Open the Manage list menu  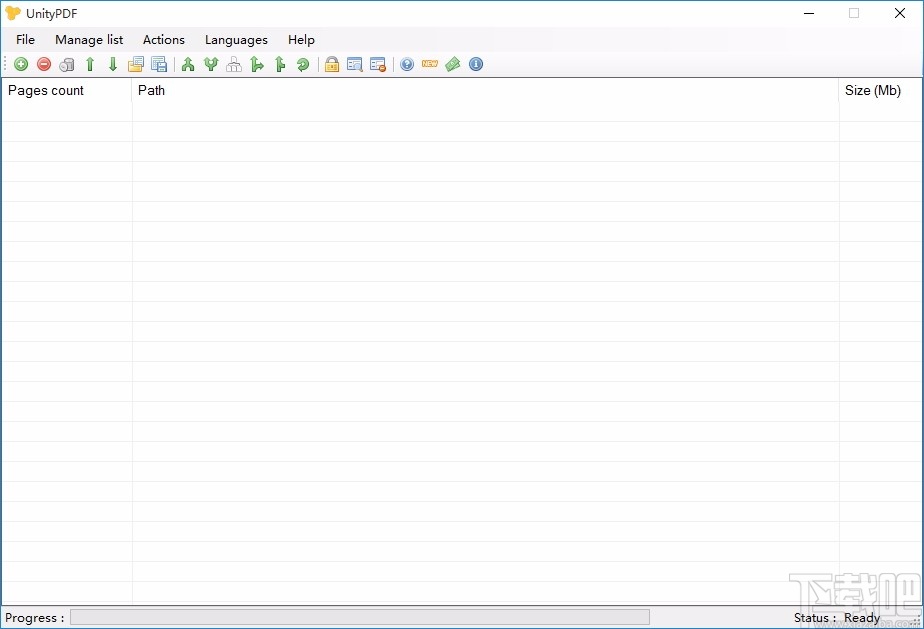click(x=89, y=40)
